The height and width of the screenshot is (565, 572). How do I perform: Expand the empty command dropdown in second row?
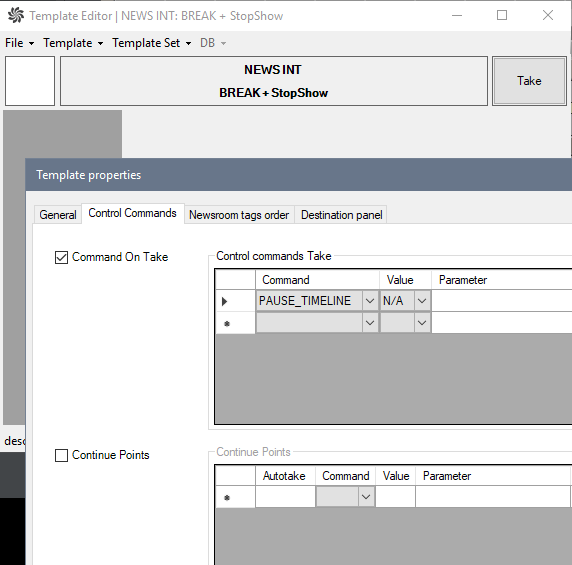pos(370,323)
